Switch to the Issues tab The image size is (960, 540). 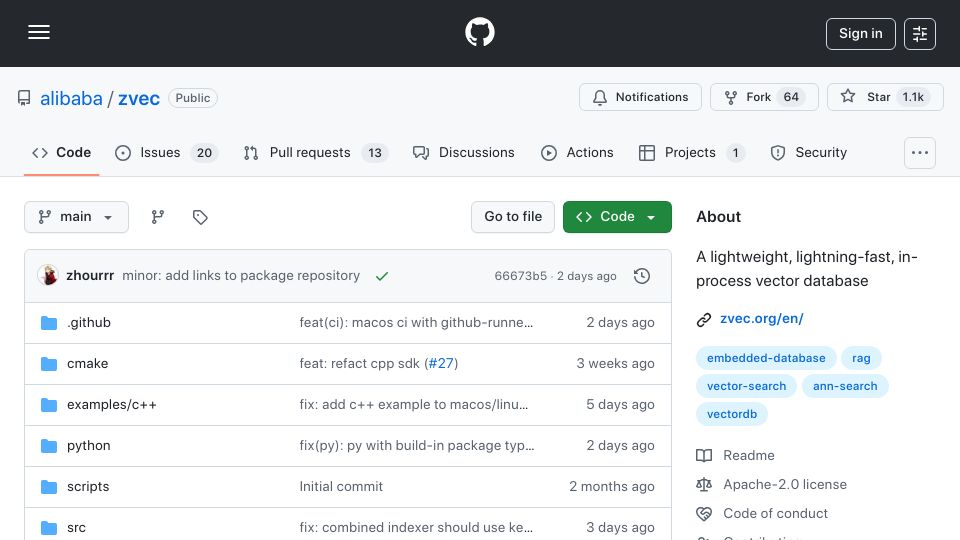coord(166,152)
